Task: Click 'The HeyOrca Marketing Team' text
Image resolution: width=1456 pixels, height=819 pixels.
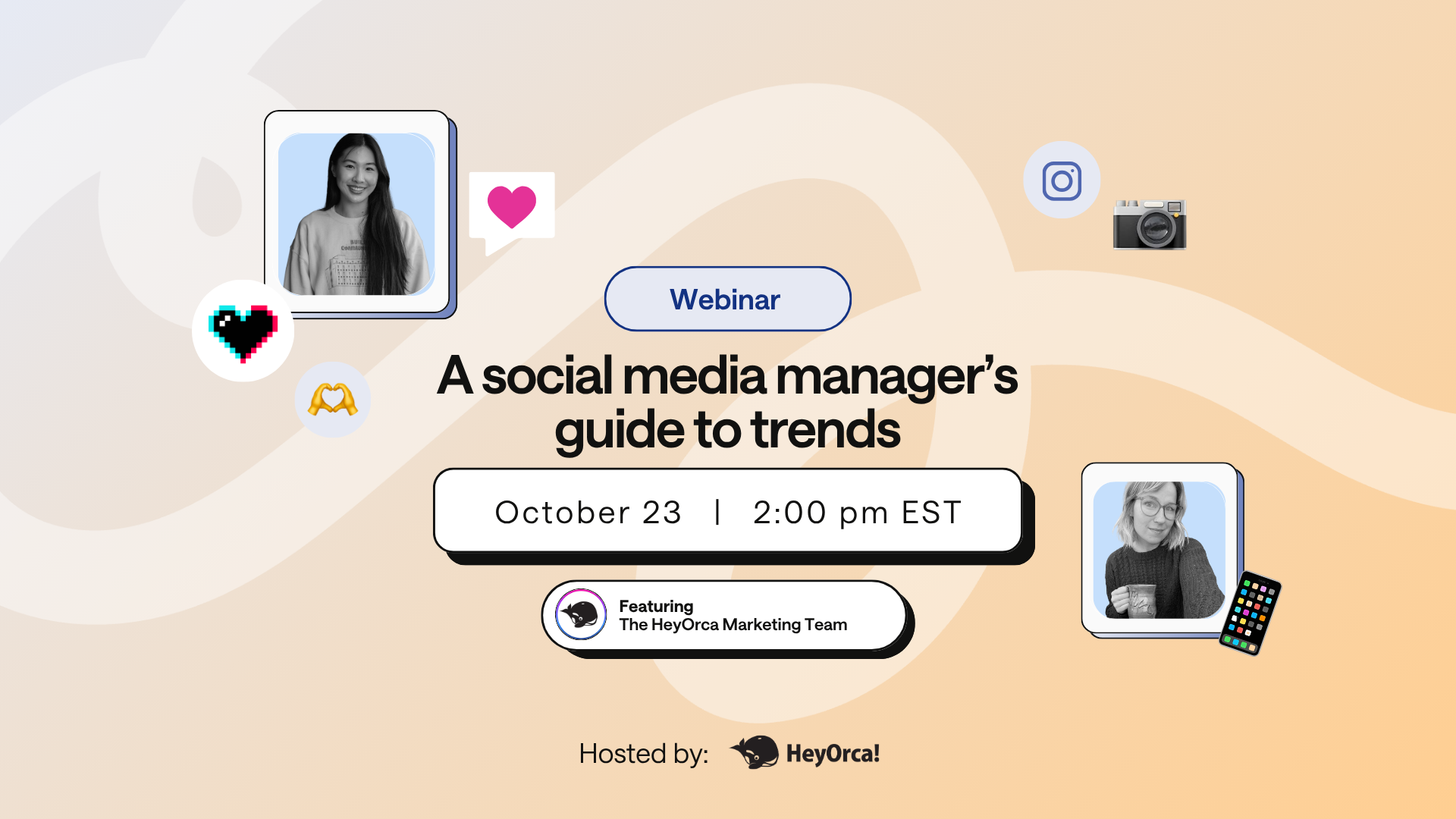Action: tap(733, 625)
